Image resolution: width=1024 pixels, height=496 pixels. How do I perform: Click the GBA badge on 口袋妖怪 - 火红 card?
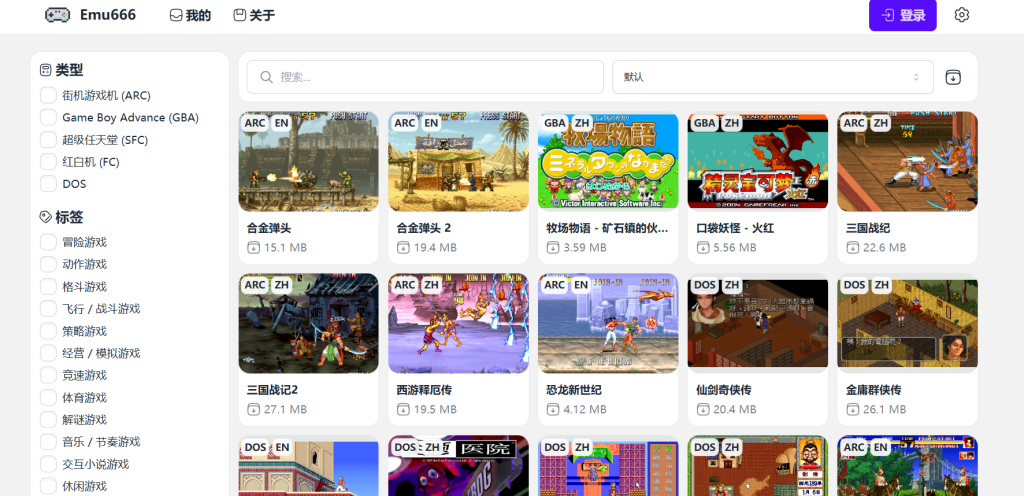point(705,123)
